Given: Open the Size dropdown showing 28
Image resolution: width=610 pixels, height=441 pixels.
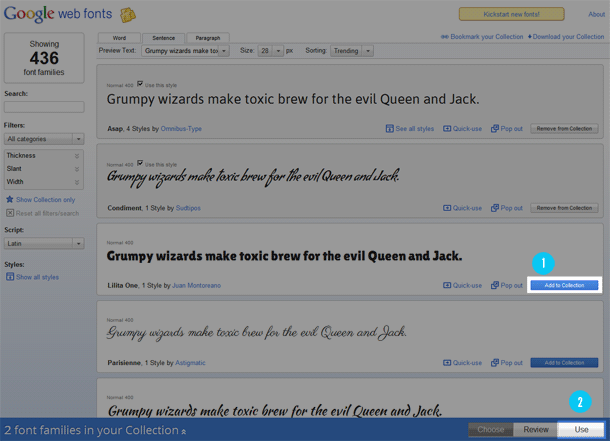Looking at the screenshot, I should click(271, 51).
